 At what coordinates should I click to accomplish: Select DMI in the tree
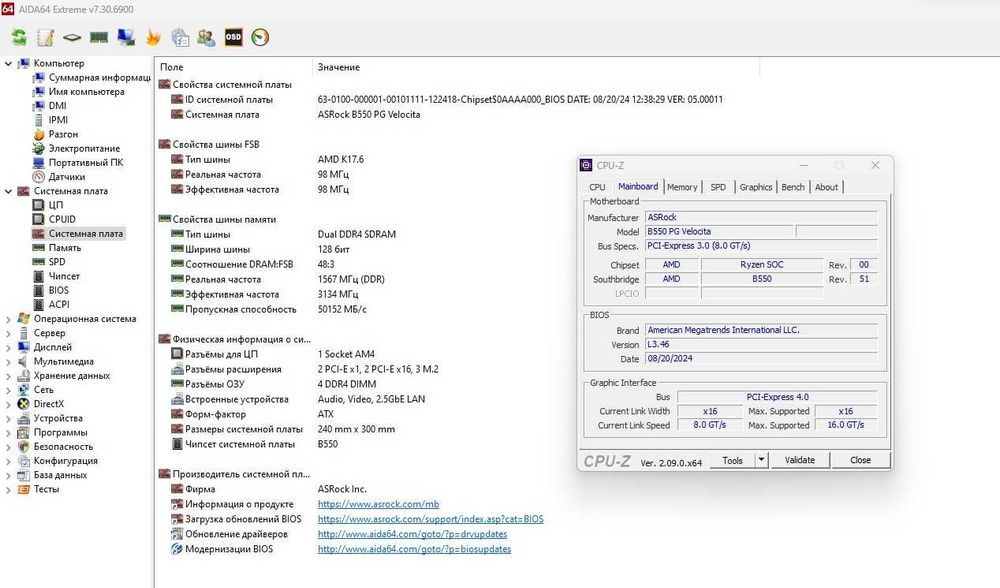pos(57,105)
